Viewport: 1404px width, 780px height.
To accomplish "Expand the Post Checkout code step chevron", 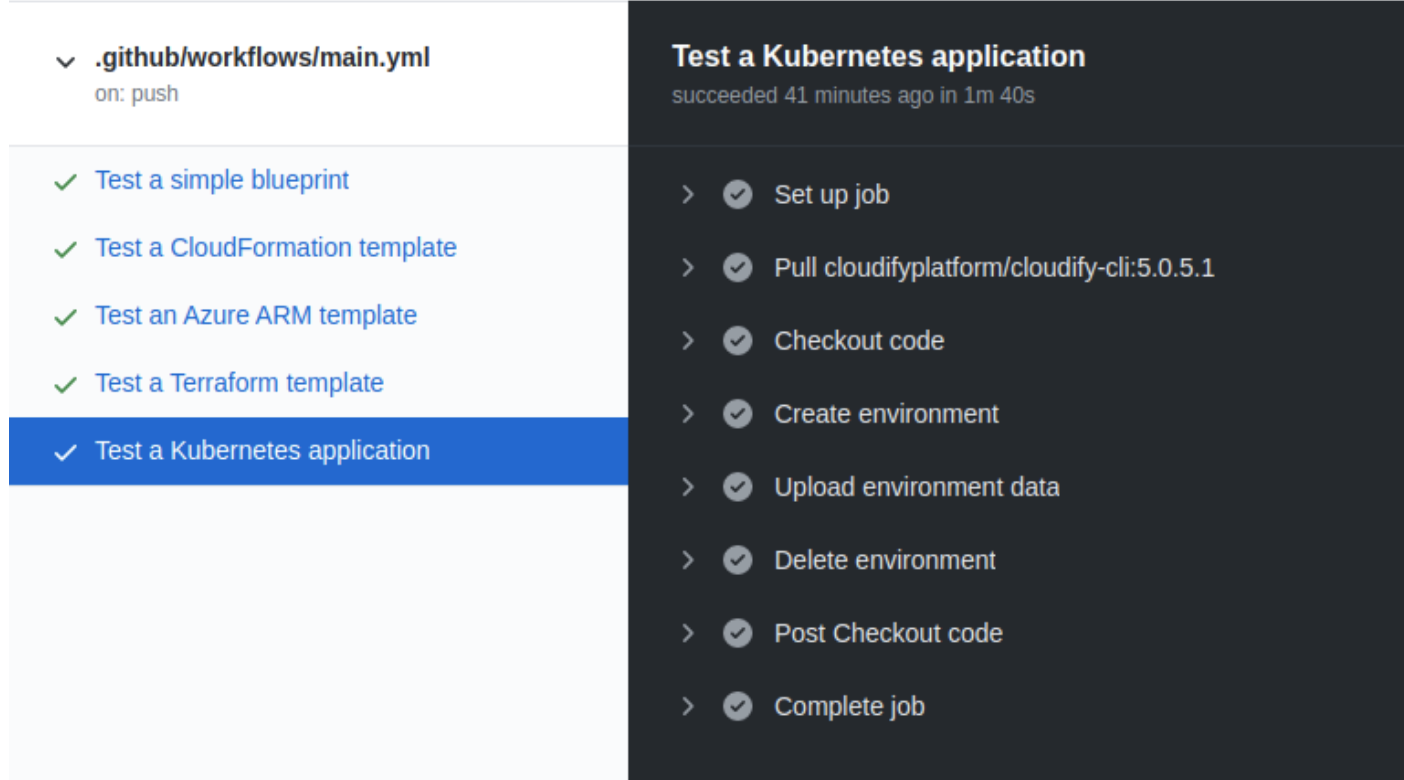I will coord(687,632).
